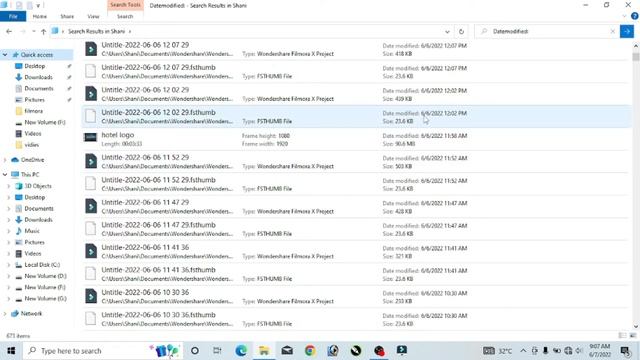This screenshot has height=360, width=640.
Task: Select Untitle-2022-06-06 11 47 29 Filmora project icon
Action: 91,206
